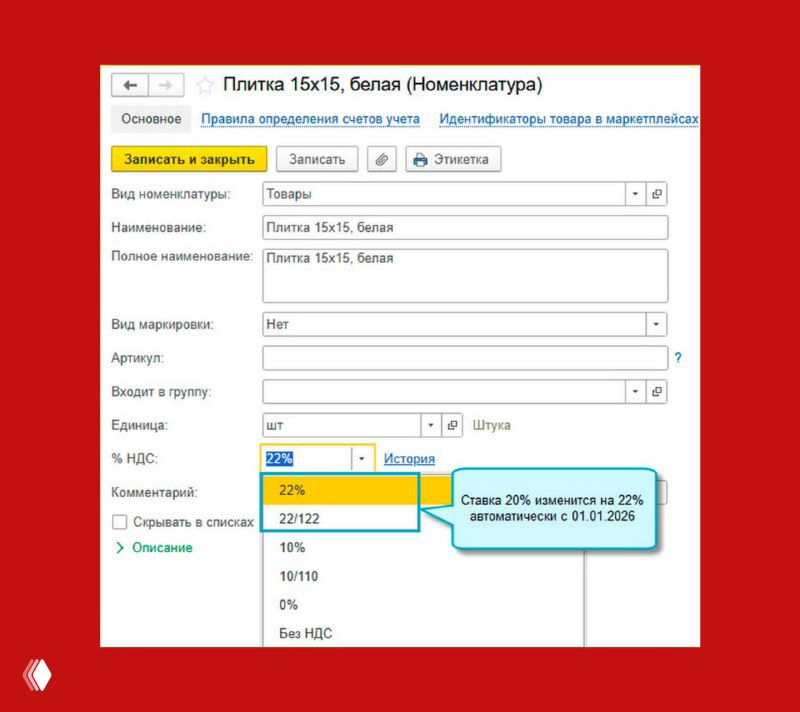Open Правила определения счетов учета tab
The height and width of the screenshot is (712, 800).
point(310,119)
